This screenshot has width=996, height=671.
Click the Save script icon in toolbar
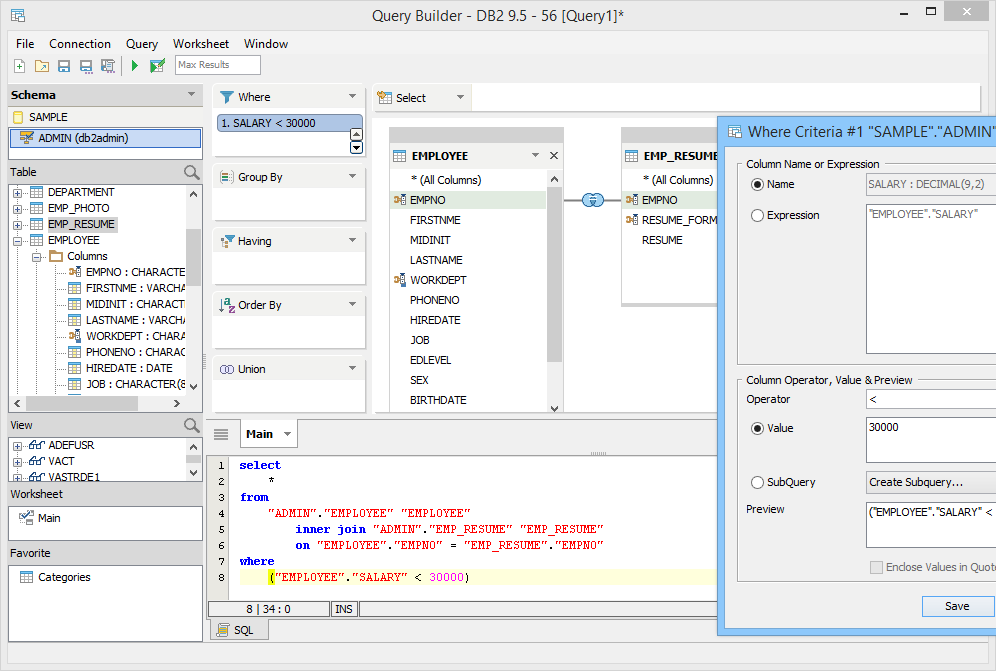click(108, 65)
